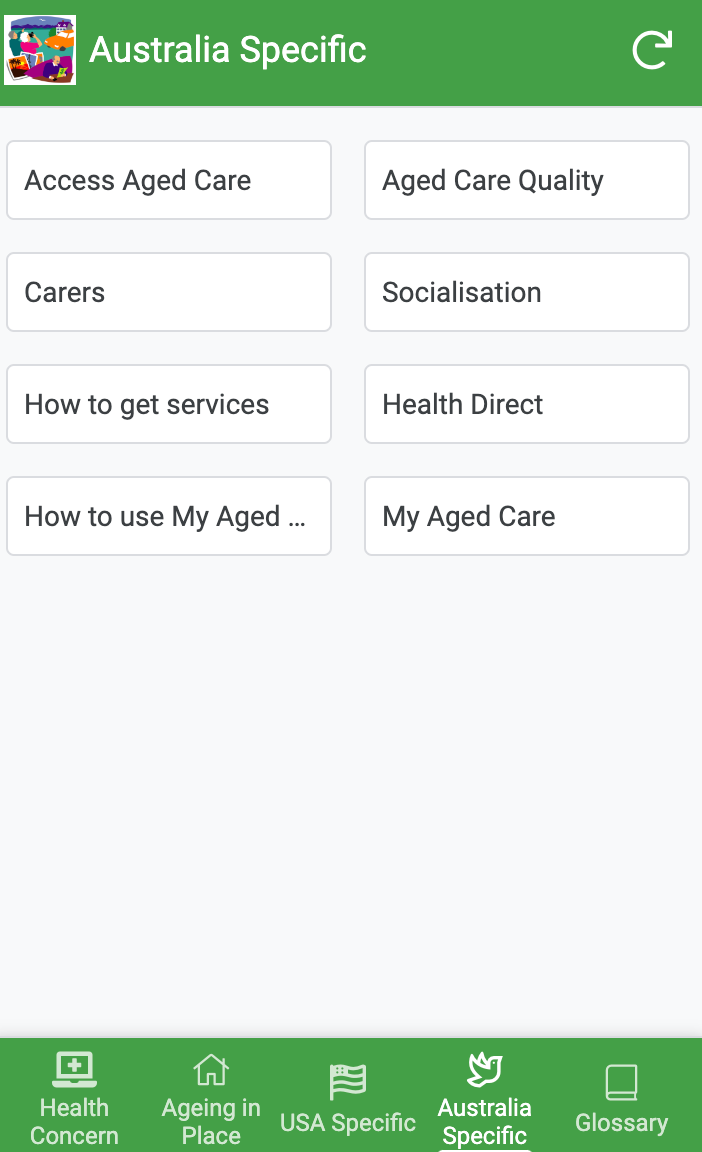702x1152 pixels.
Task: Select the My Aged Care button
Action: click(527, 516)
